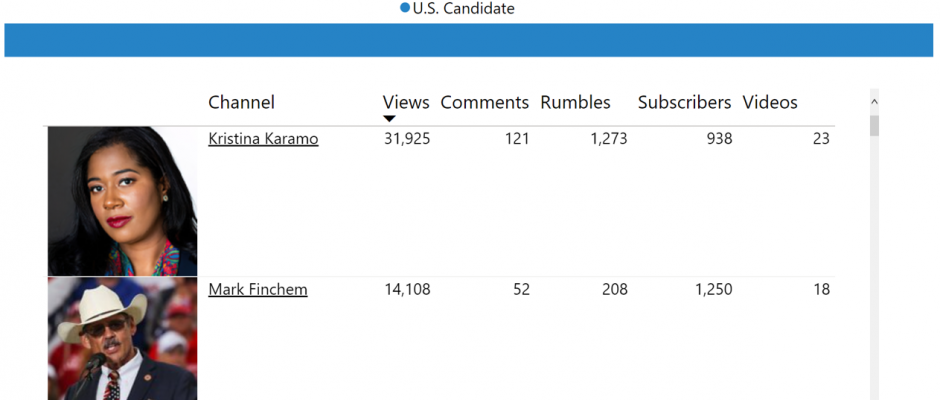Click Kristina Karamo's photo thumbnail
This screenshot has height=400, width=940.
[x=122, y=201]
